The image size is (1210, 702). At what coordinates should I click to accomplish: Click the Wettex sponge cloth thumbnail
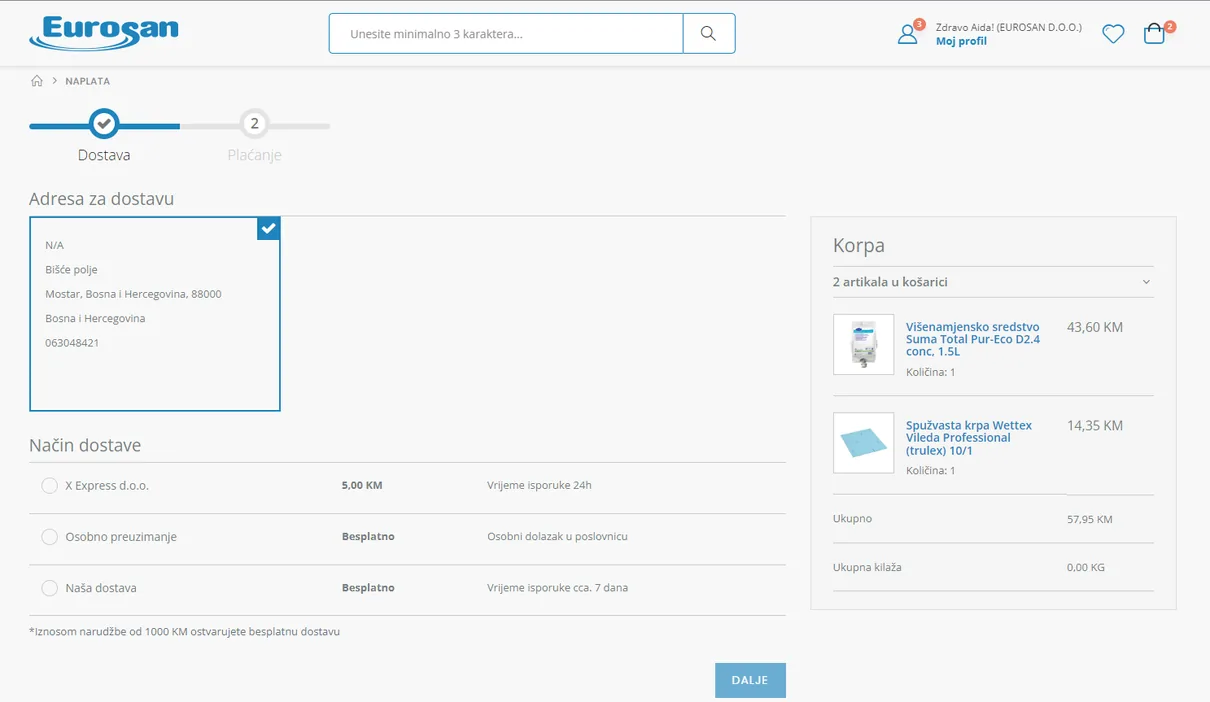pos(864,443)
